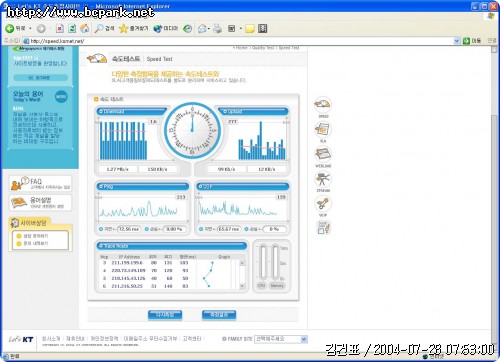This screenshot has height=362, width=500.
Task: Click first link in cyber consultation box
Action: pyautogui.click(x=36, y=236)
